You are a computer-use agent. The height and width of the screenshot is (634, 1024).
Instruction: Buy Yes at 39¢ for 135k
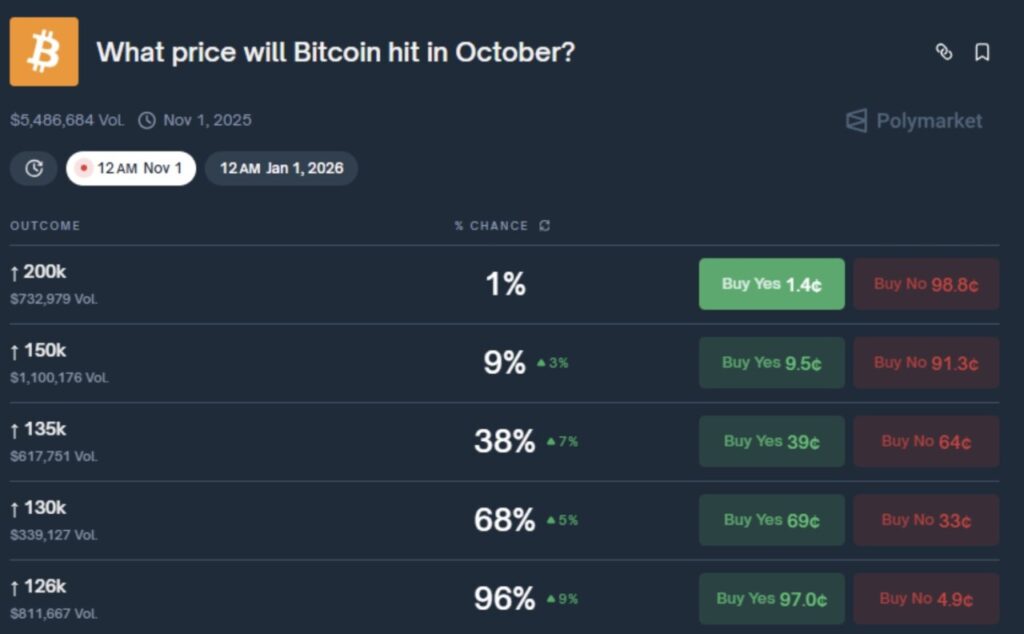pyautogui.click(x=771, y=441)
